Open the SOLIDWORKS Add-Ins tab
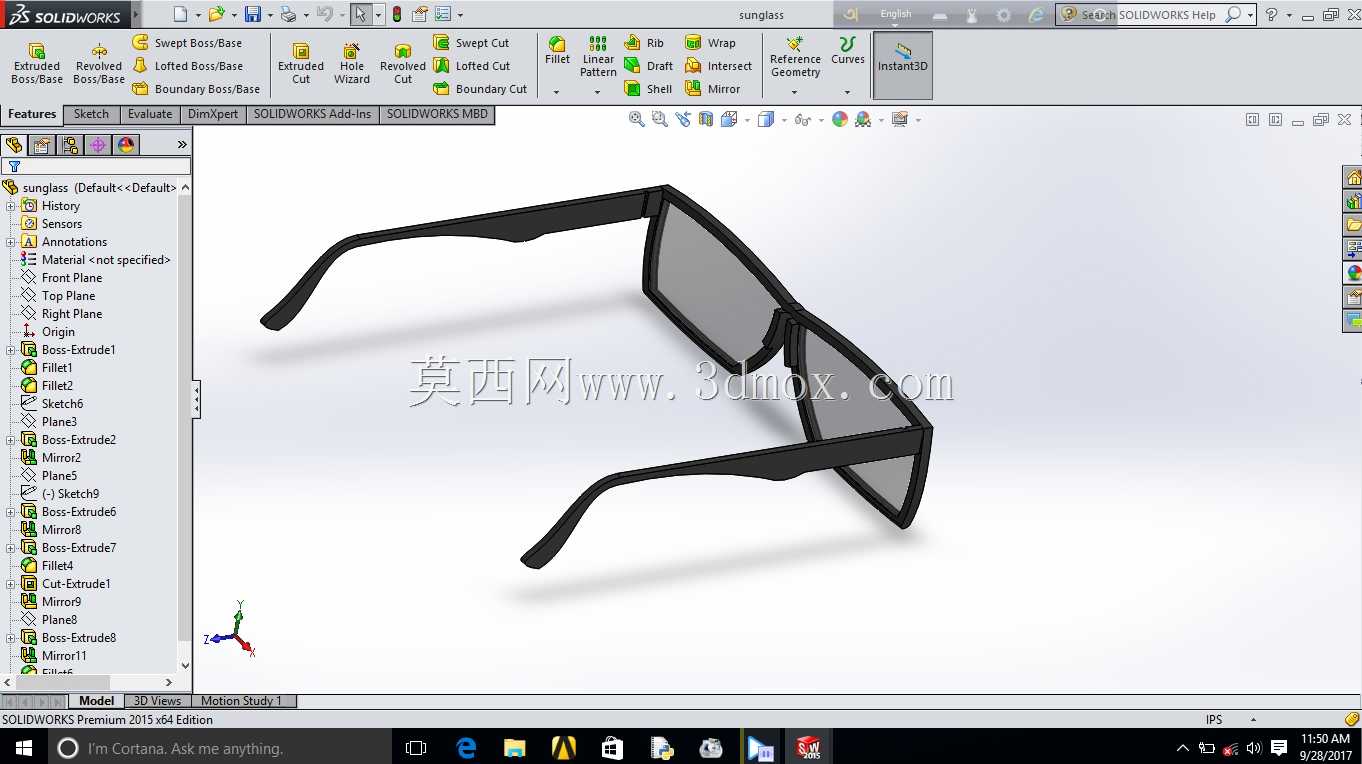 (312, 114)
